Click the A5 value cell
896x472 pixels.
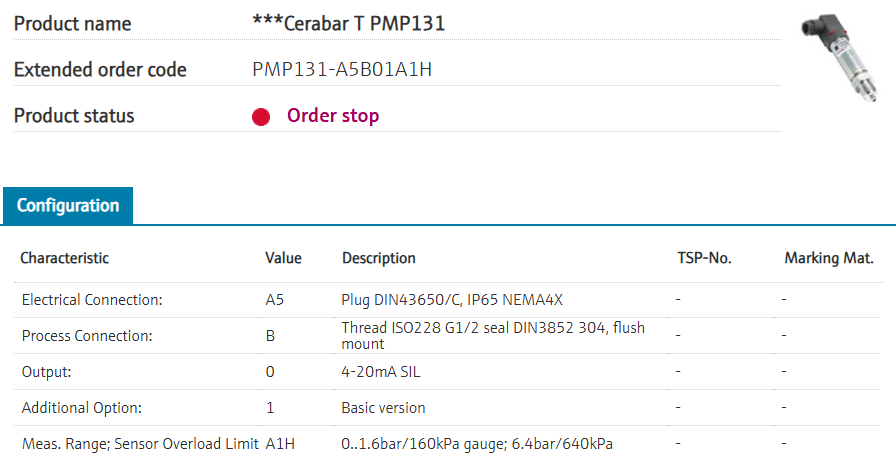pos(275,299)
